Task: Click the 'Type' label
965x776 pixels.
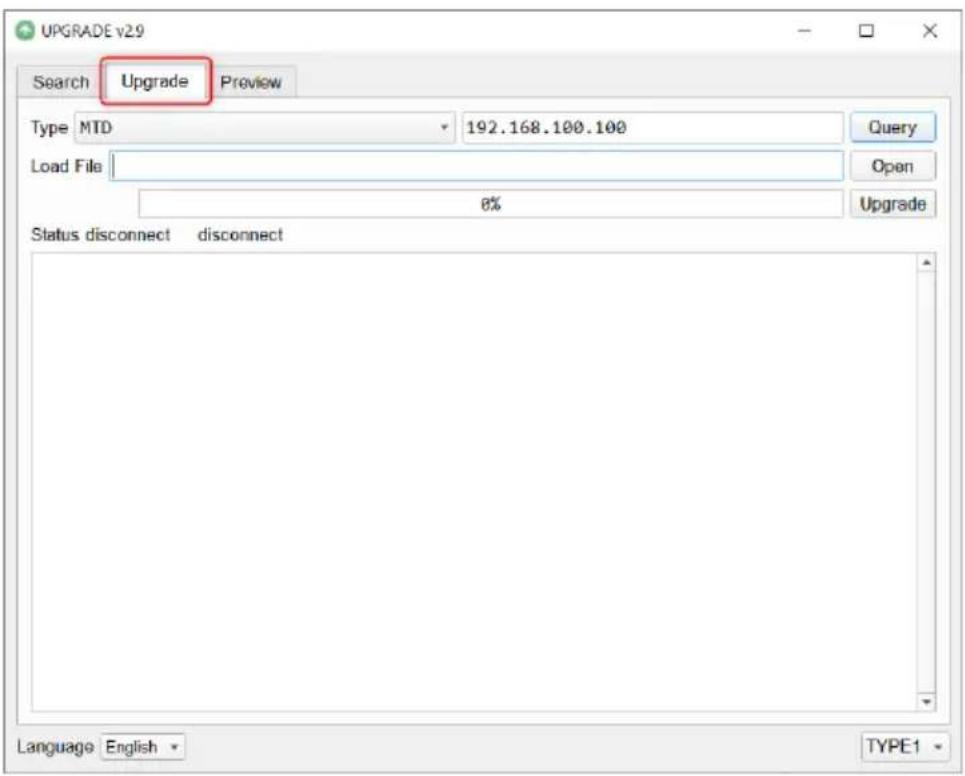Action: [49, 128]
